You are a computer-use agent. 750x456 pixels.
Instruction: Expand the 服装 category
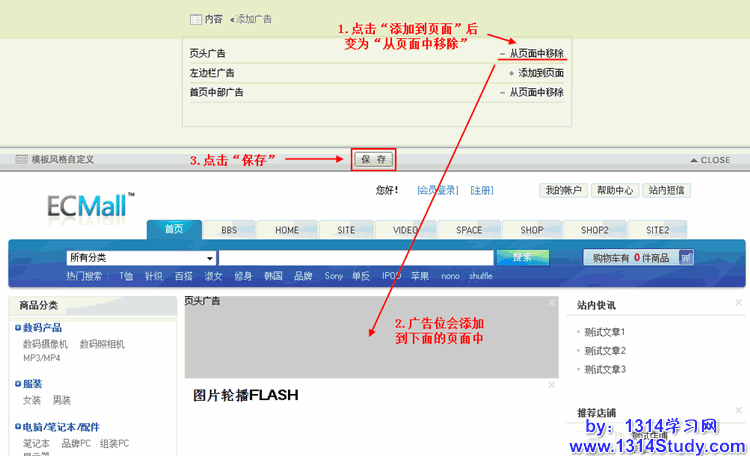[32, 384]
